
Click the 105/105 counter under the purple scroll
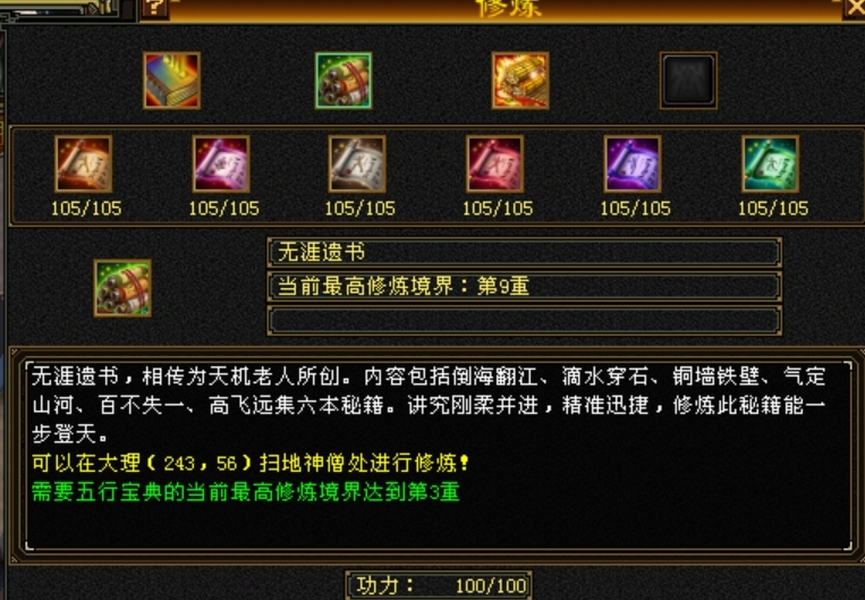click(x=636, y=208)
